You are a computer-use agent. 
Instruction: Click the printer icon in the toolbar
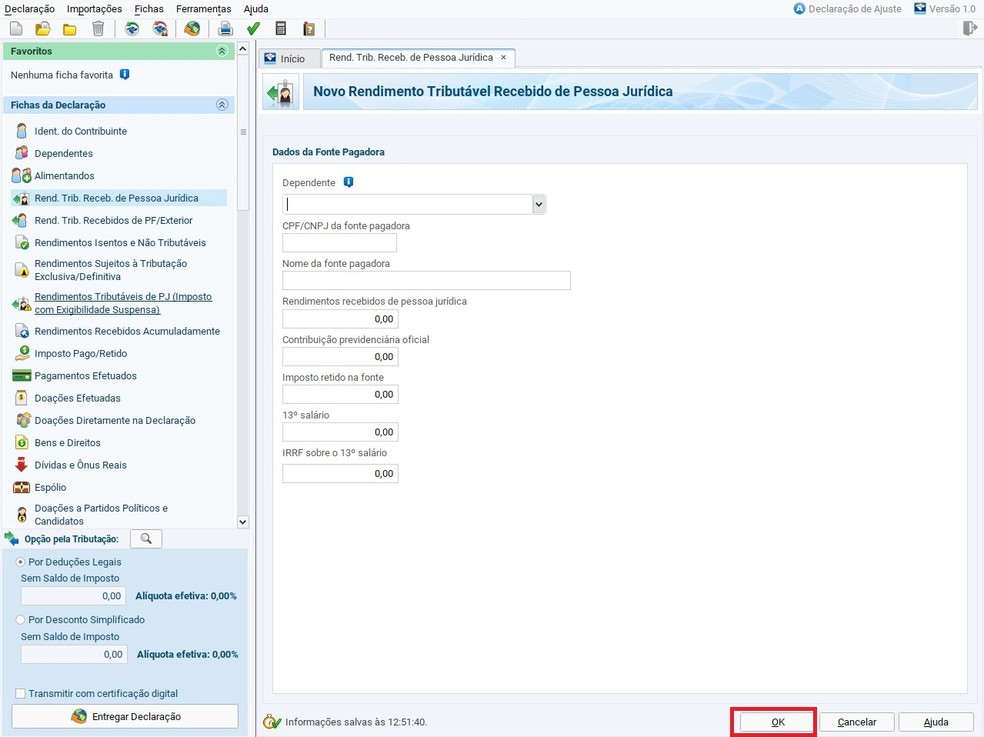[x=225, y=29]
